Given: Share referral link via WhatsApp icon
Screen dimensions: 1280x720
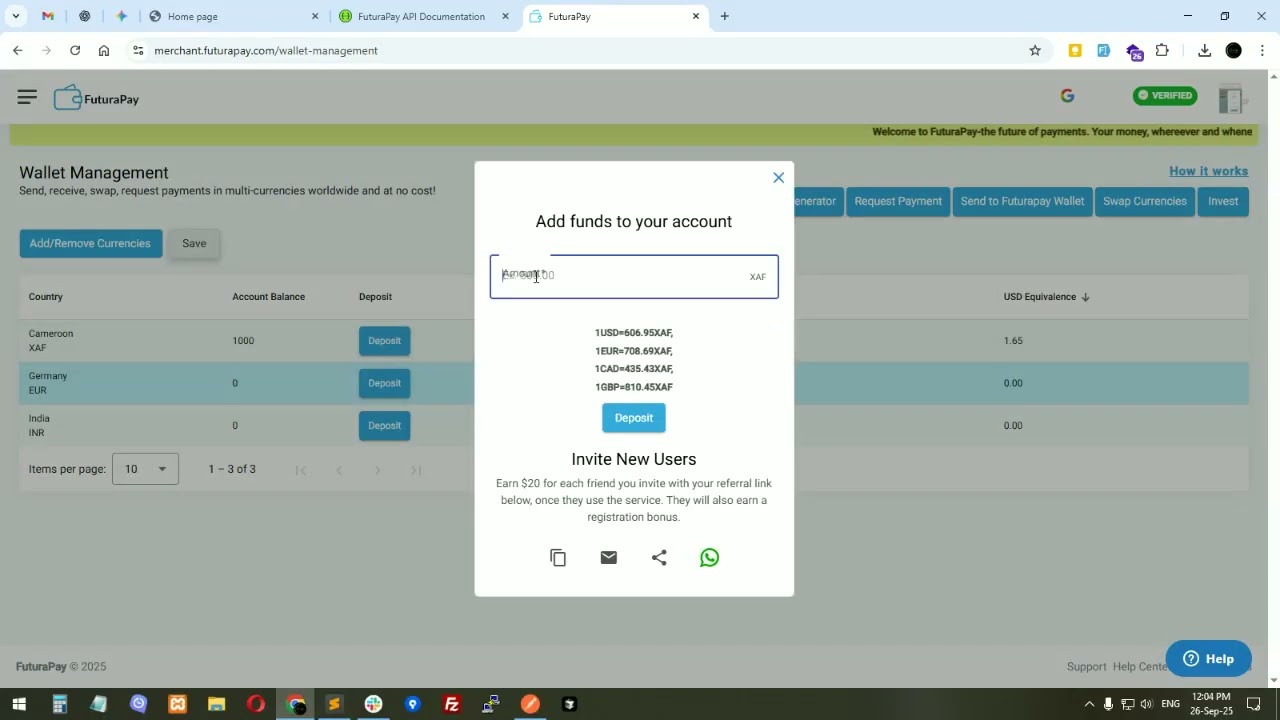Looking at the screenshot, I should click(x=709, y=558).
